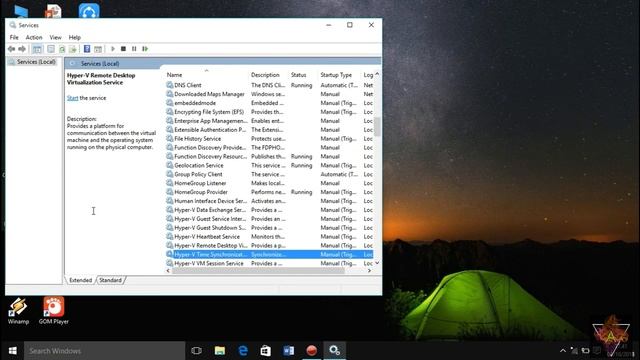Select Extensible Authentication Protocol service row
The width and height of the screenshot is (640, 360).
point(269,130)
